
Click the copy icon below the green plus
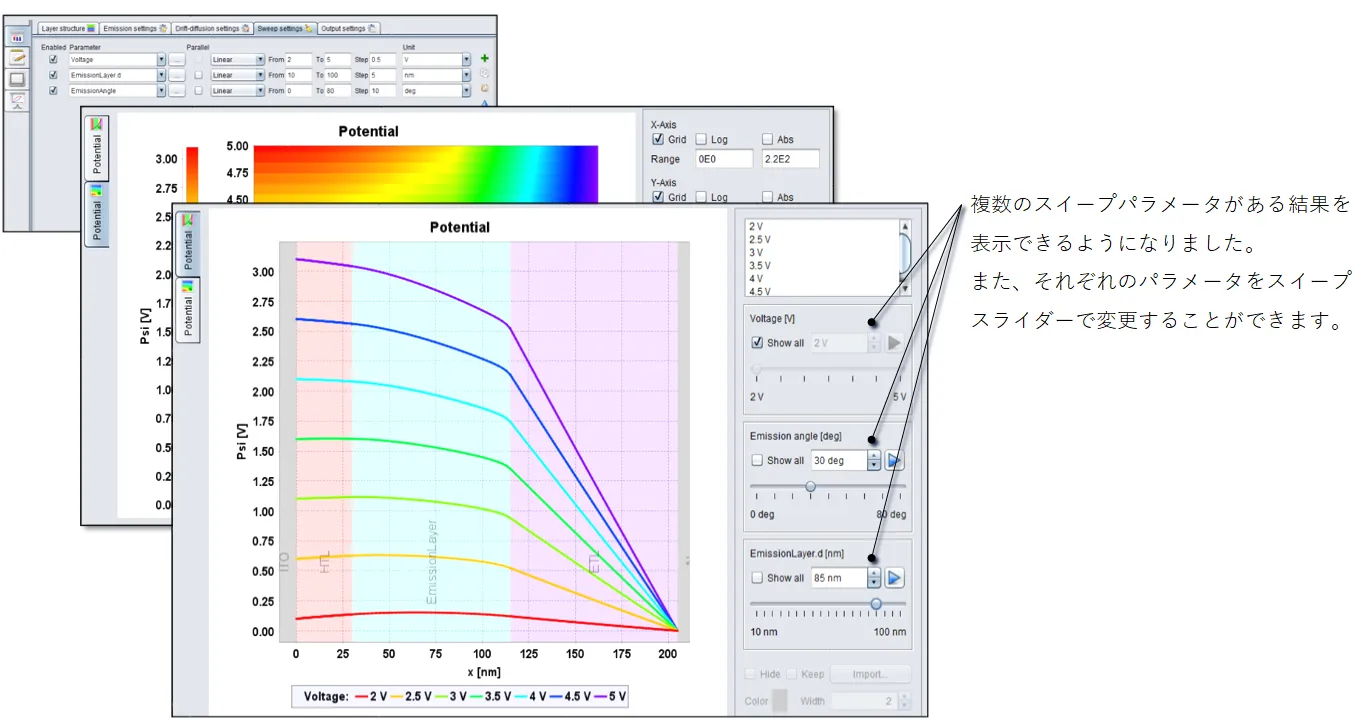[485, 74]
